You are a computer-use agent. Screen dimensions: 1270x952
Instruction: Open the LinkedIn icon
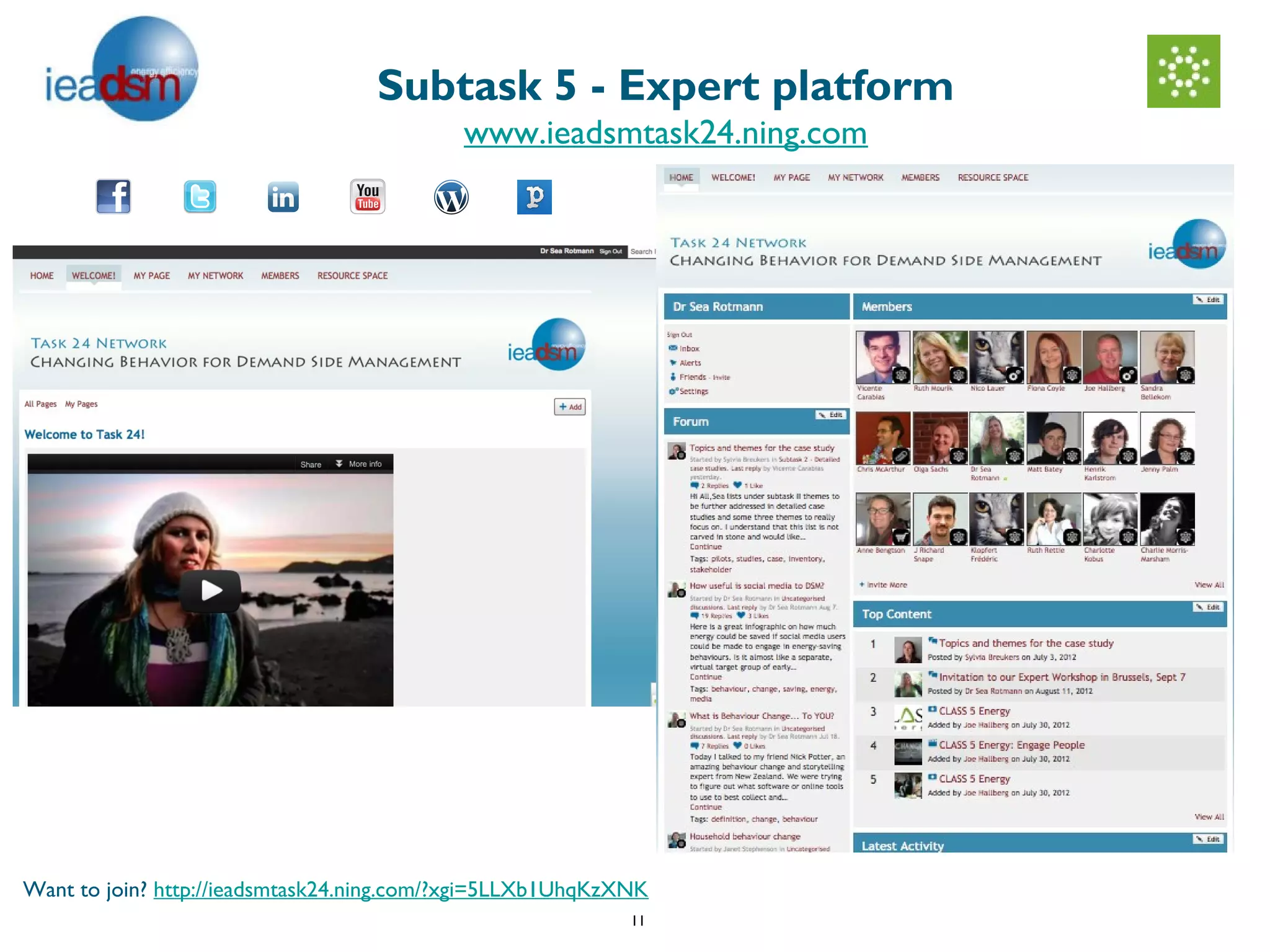[x=283, y=197]
